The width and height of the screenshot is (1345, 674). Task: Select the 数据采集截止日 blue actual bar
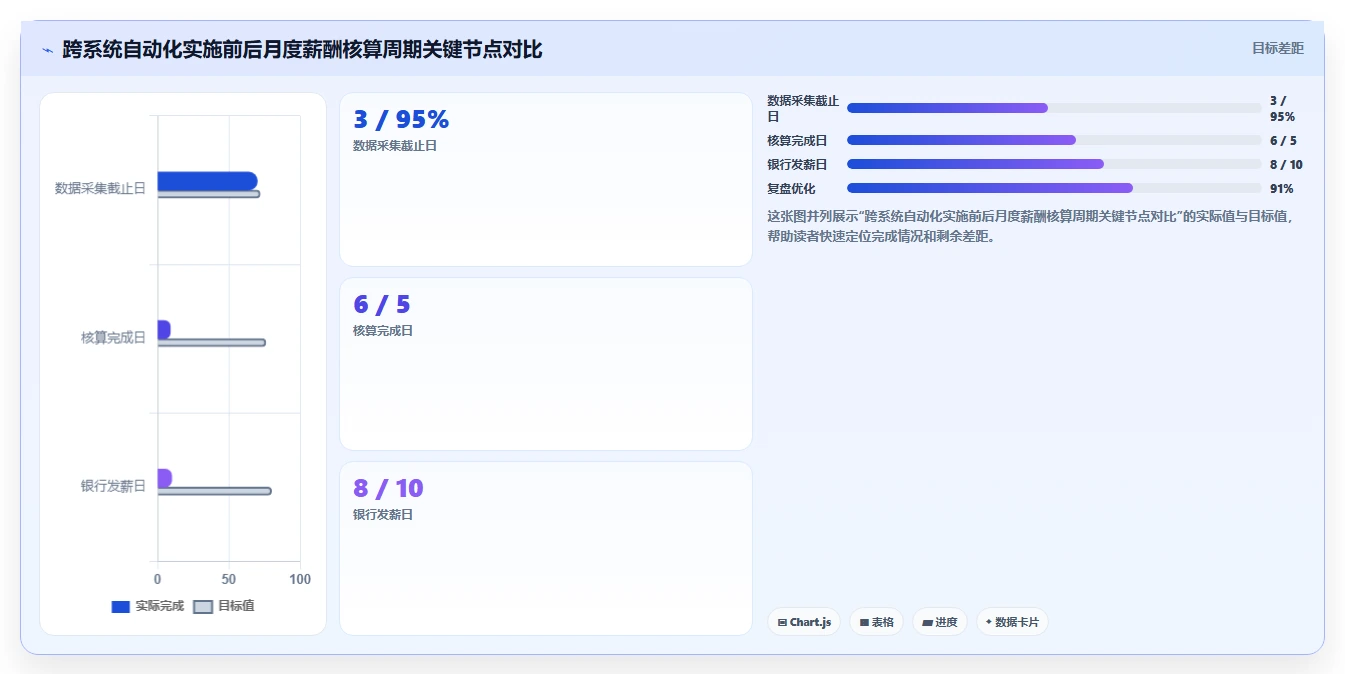(x=207, y=181)
